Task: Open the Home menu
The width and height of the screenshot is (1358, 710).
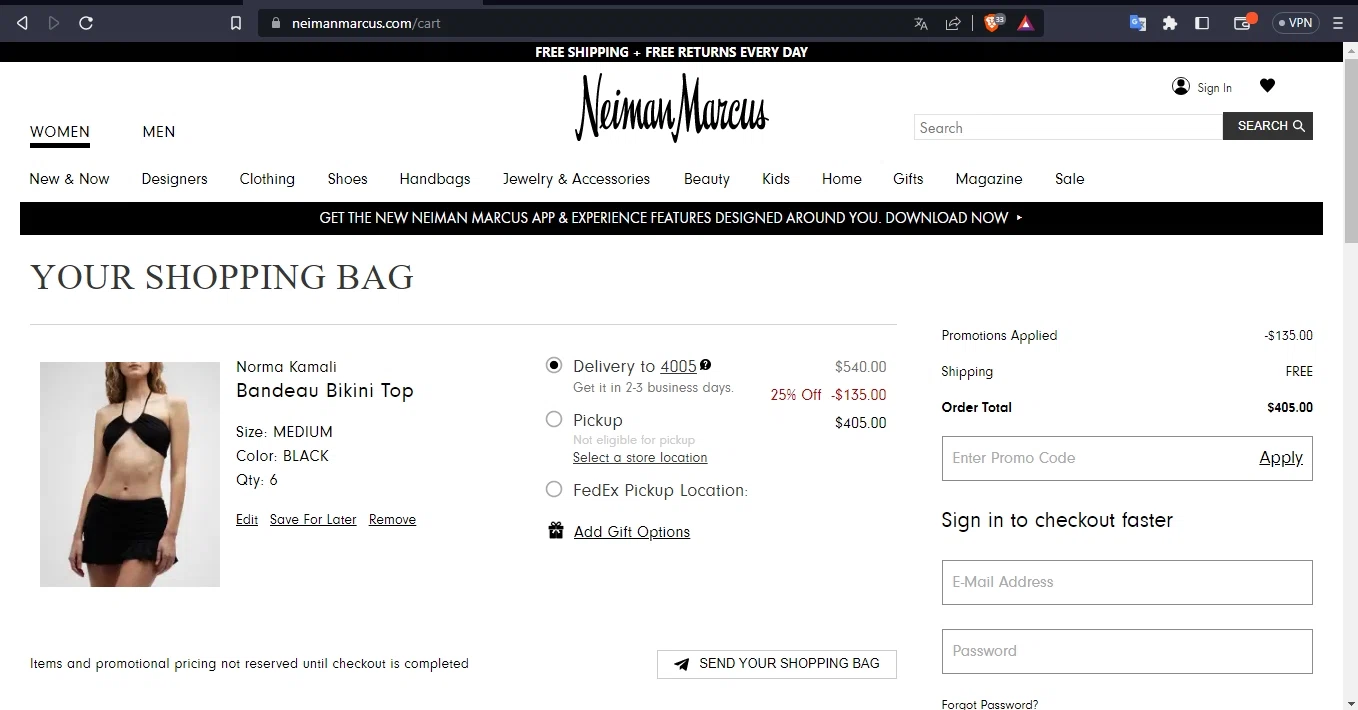Action: pos(842,179)
